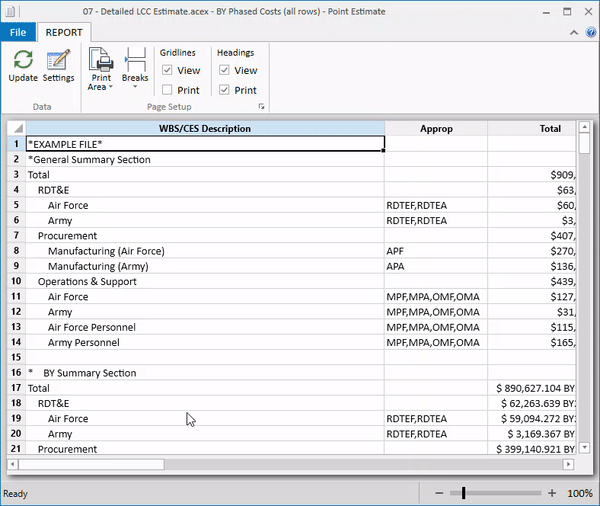The width and height of the screenshot is (600, 506).
Task: Click the Print Area icon
Action: click(101, 59)
